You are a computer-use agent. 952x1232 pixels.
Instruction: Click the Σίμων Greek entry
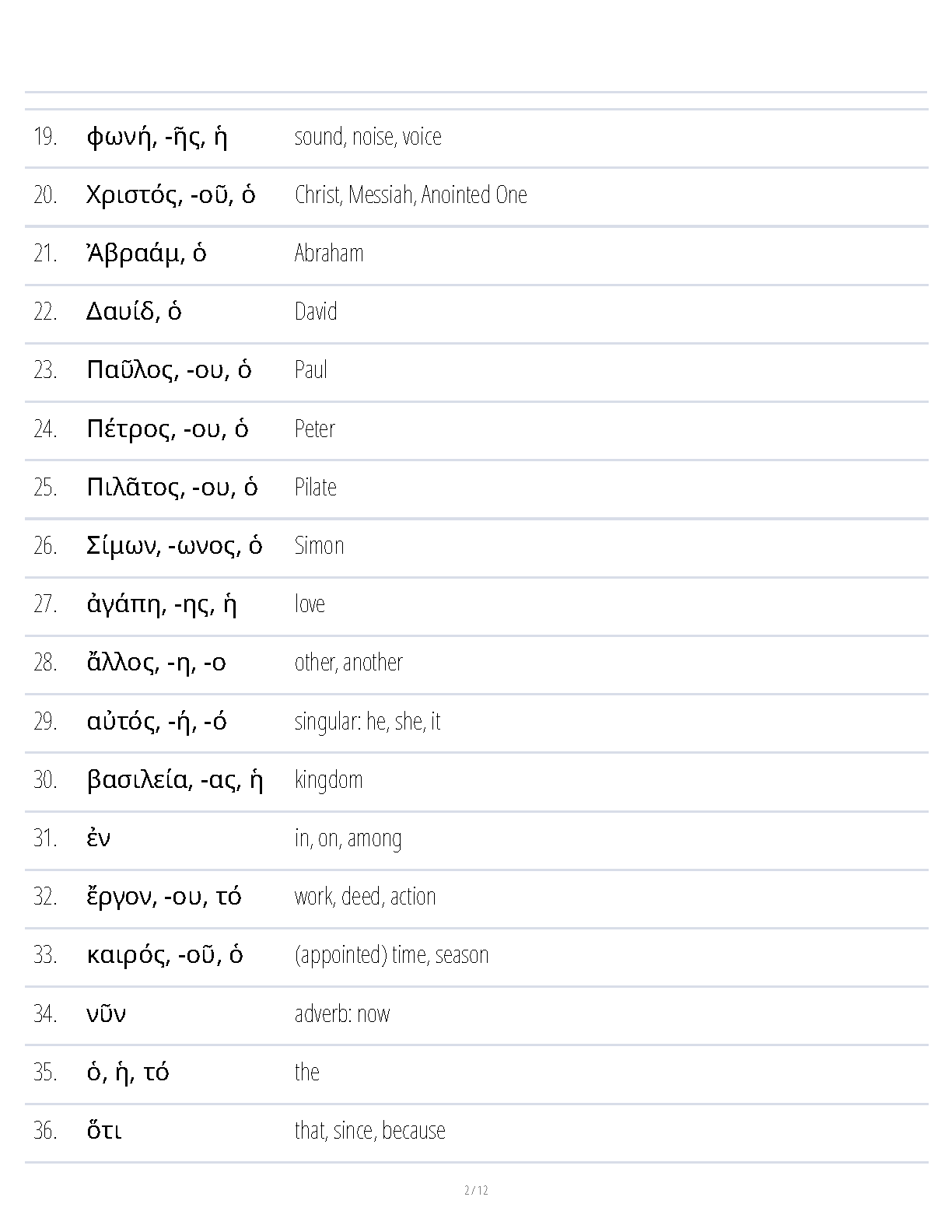(x=174, y=546)
